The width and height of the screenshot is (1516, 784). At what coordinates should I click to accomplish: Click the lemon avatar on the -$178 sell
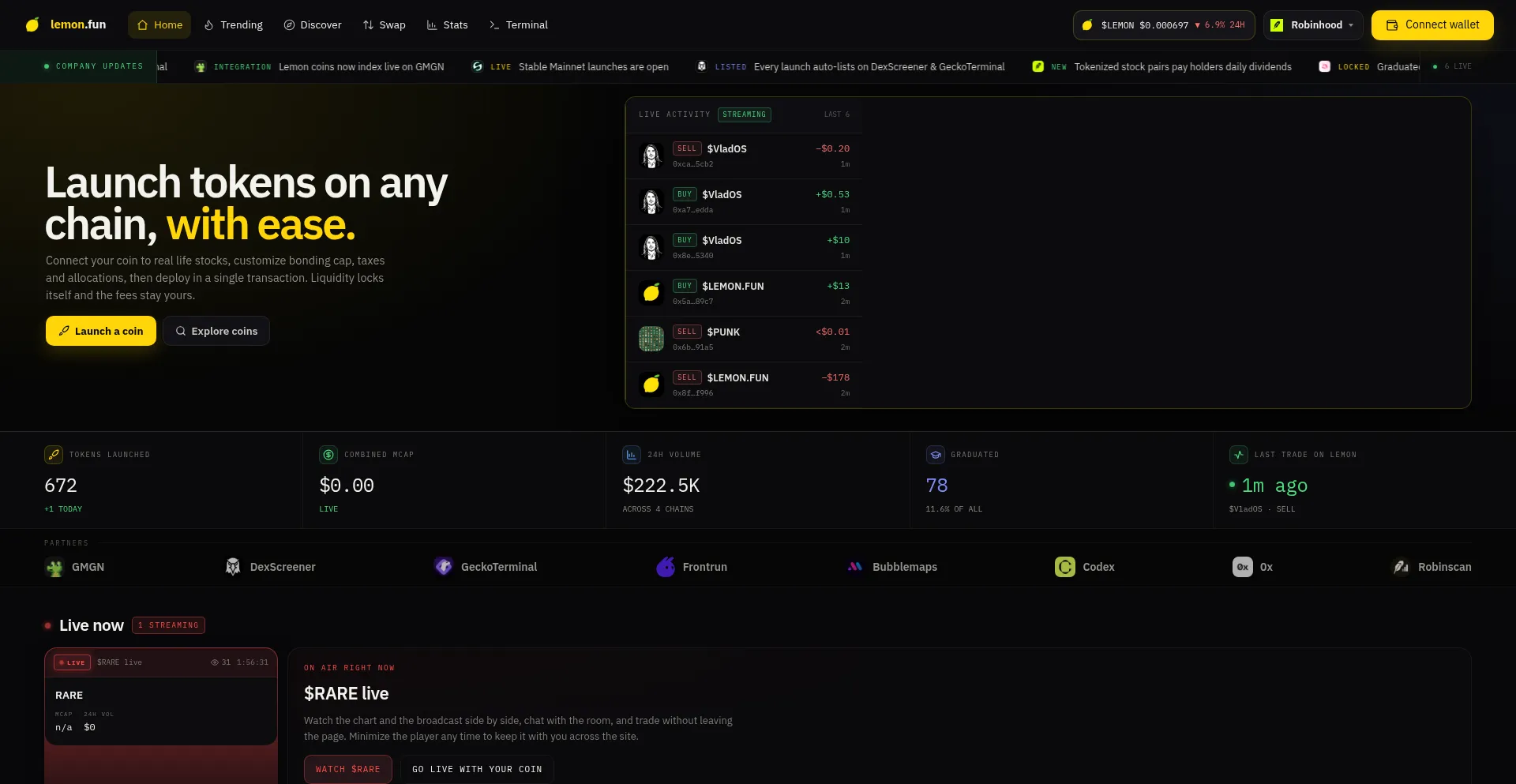651,385
